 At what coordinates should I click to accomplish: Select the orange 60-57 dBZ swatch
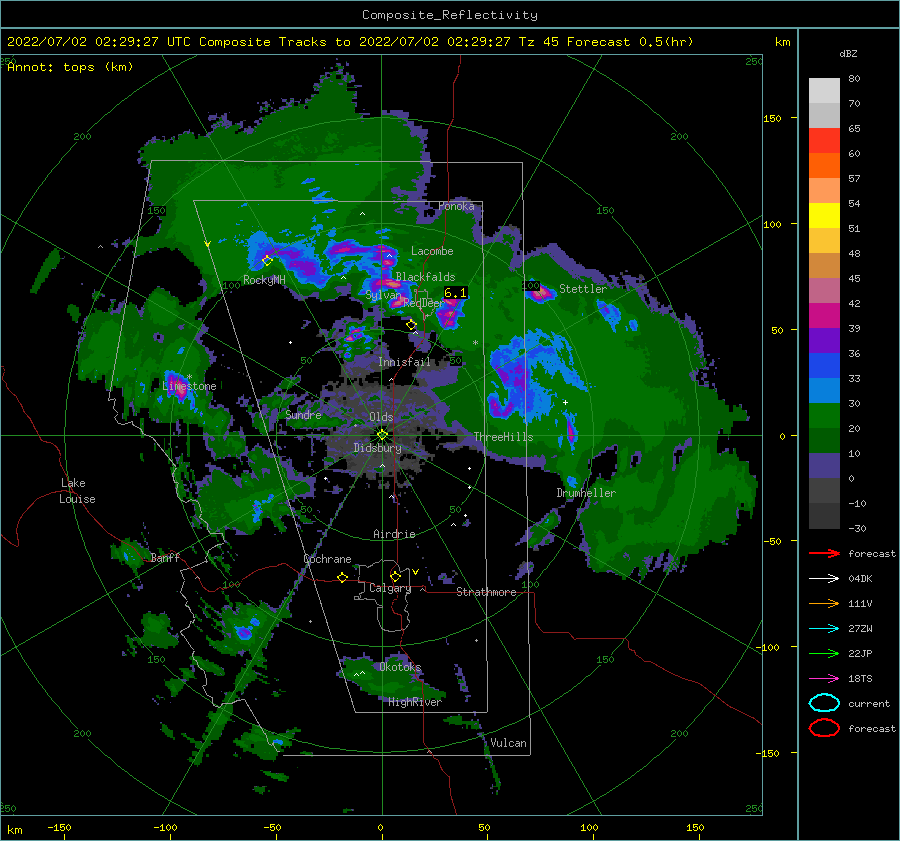click(x=824, y=165)
